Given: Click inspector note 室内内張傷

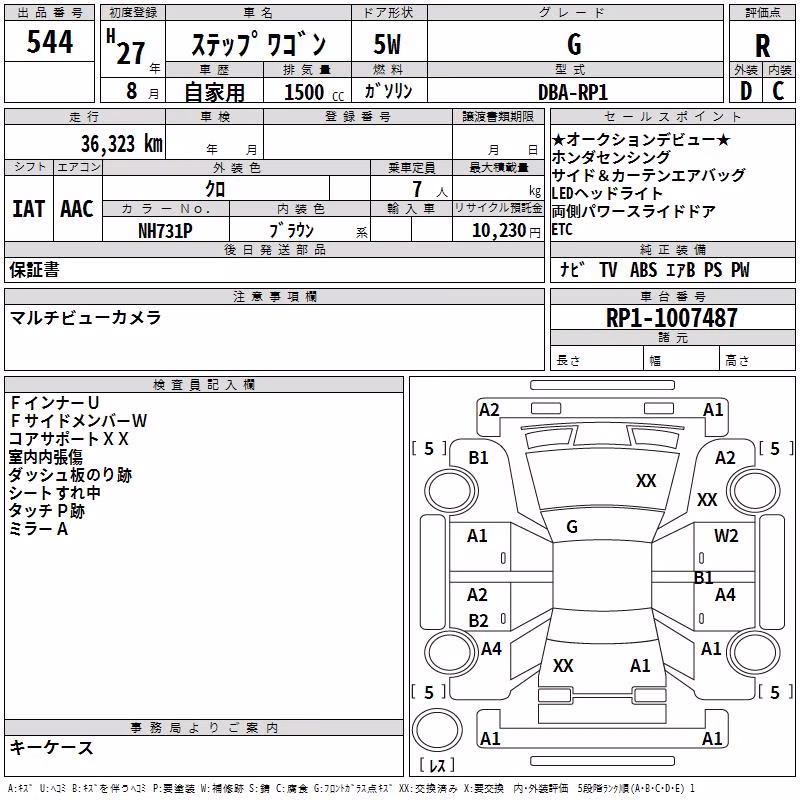Looking at the screenshot, I should click(45, 457).
